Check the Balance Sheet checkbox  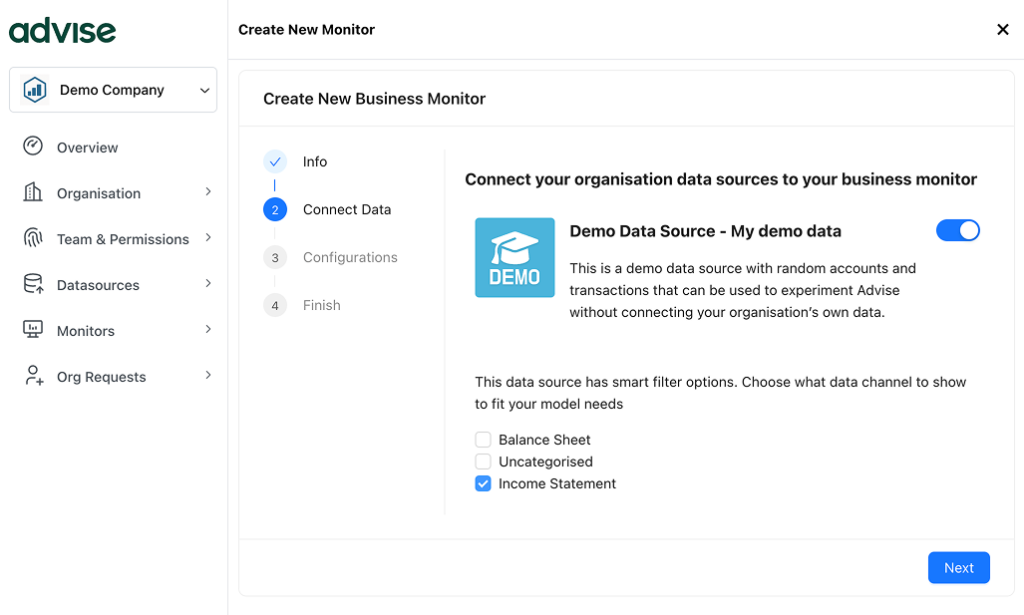483,440
